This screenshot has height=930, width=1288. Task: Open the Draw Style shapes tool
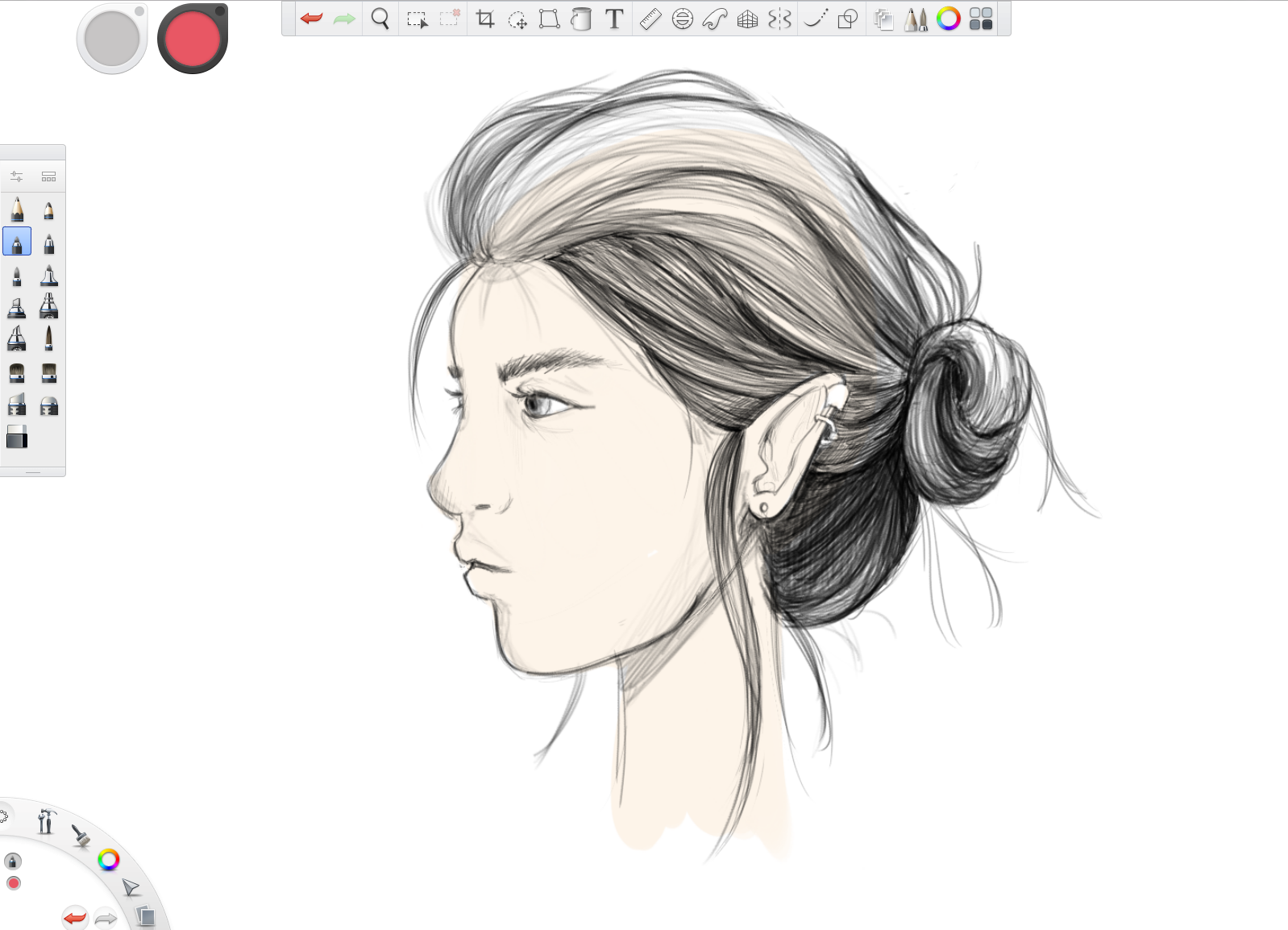[x=847, y=19]
